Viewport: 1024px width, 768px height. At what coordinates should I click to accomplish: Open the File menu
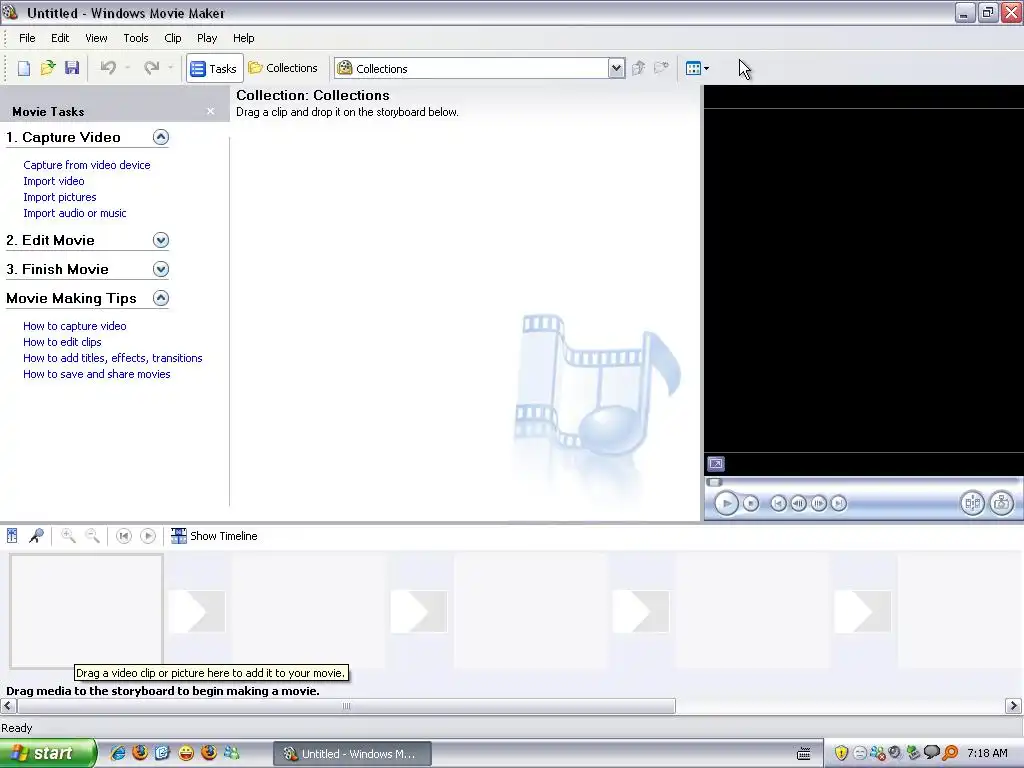pyautogui.click(x=27, y=38)
